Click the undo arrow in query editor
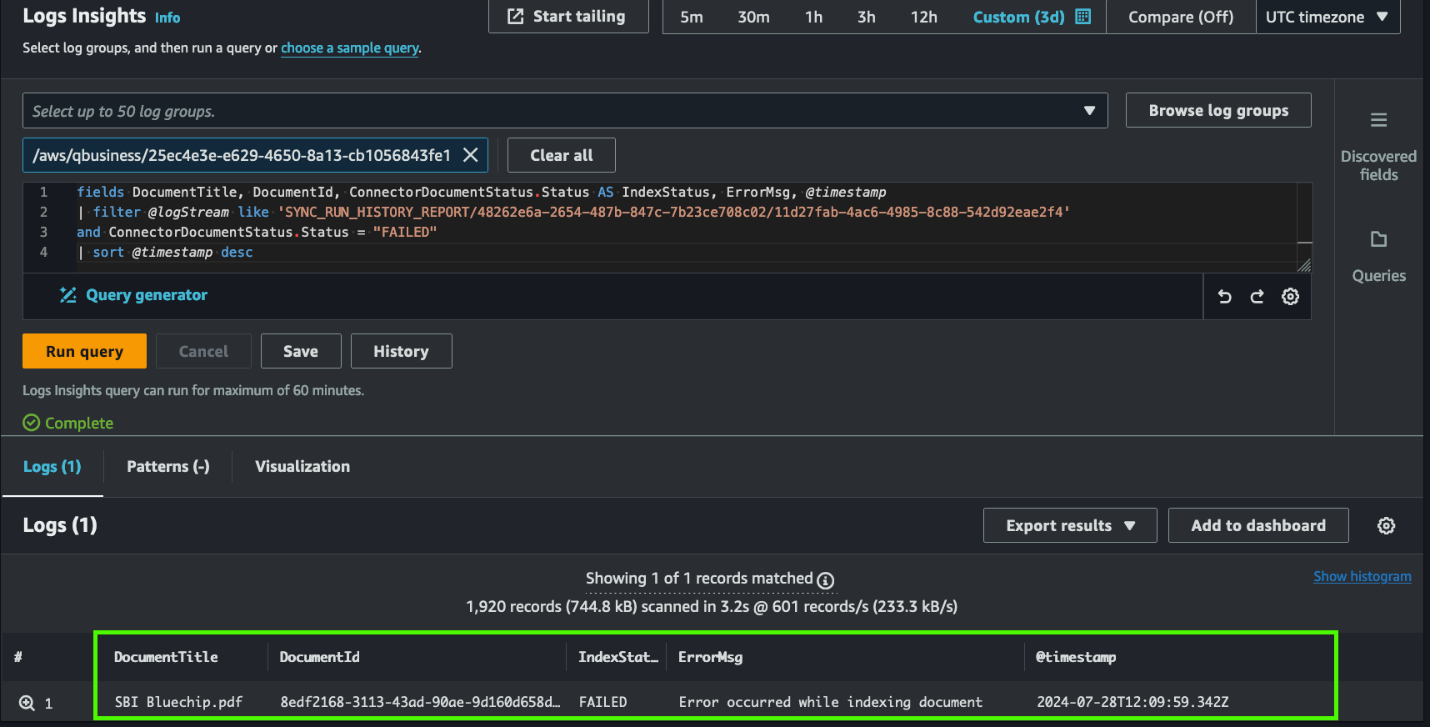Image resolution: width=1430 pixels, height=727 pixels. coord(1224,297)
